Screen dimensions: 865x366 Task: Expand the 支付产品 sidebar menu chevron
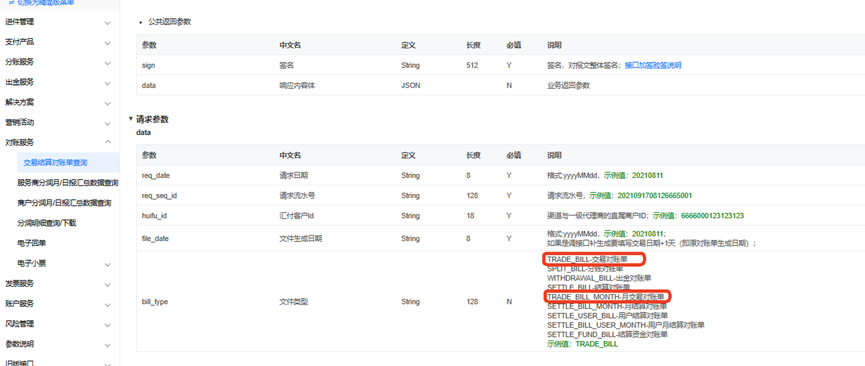click(108, 43)
